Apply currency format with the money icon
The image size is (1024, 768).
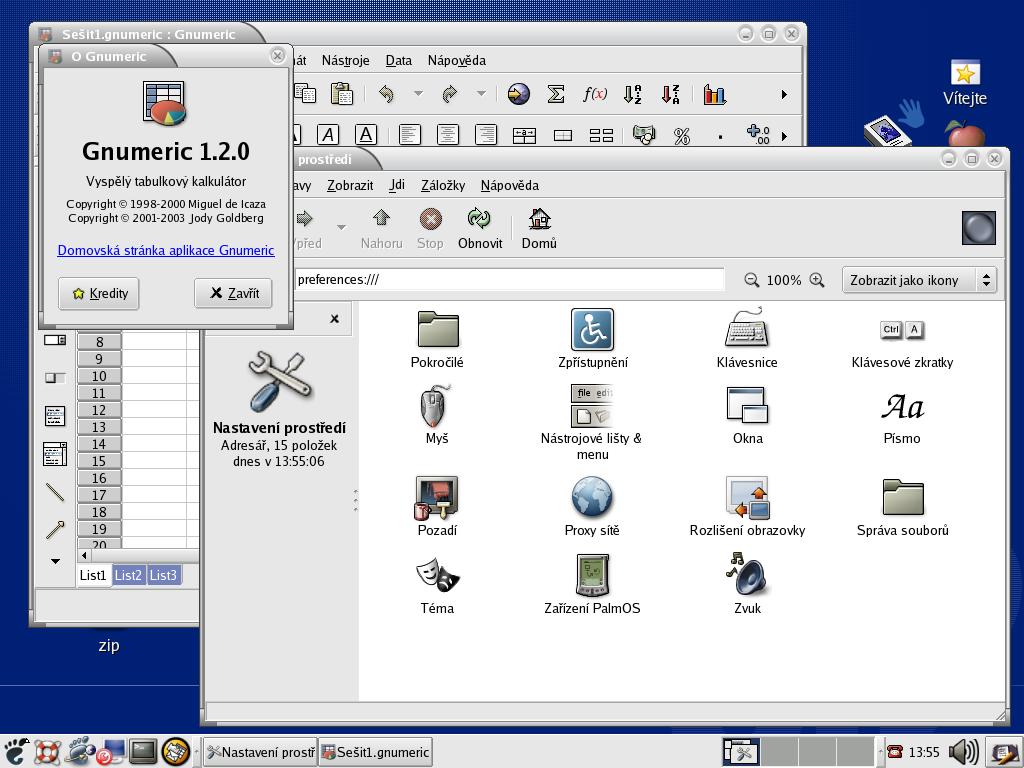(x=644, y=135)
